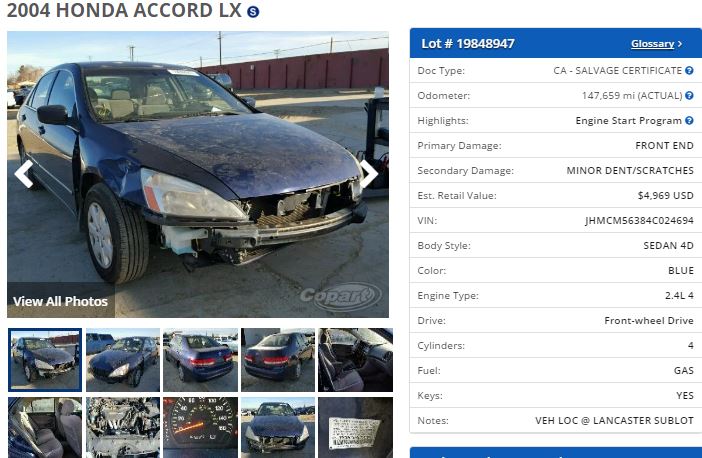Click help icon beside Engine Start Program
Viewport: 702px width, 458px height.
[689, 120]
